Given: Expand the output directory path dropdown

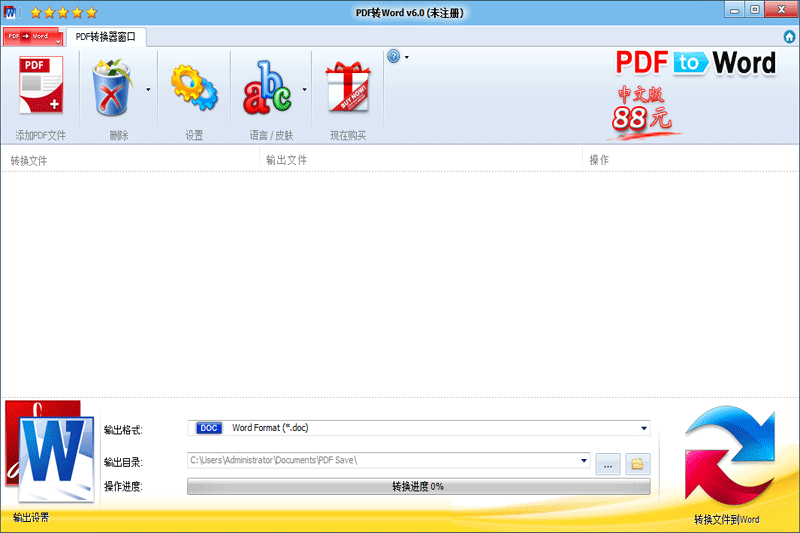Looking at the screenshot, I should (x=583, y=461).
